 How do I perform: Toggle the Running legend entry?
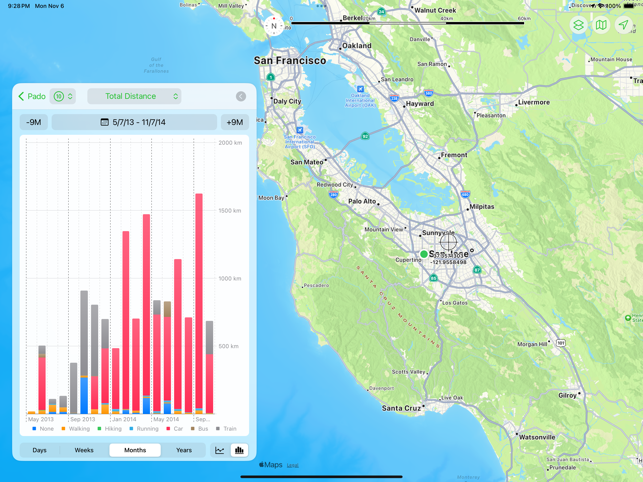click(144, 429)
